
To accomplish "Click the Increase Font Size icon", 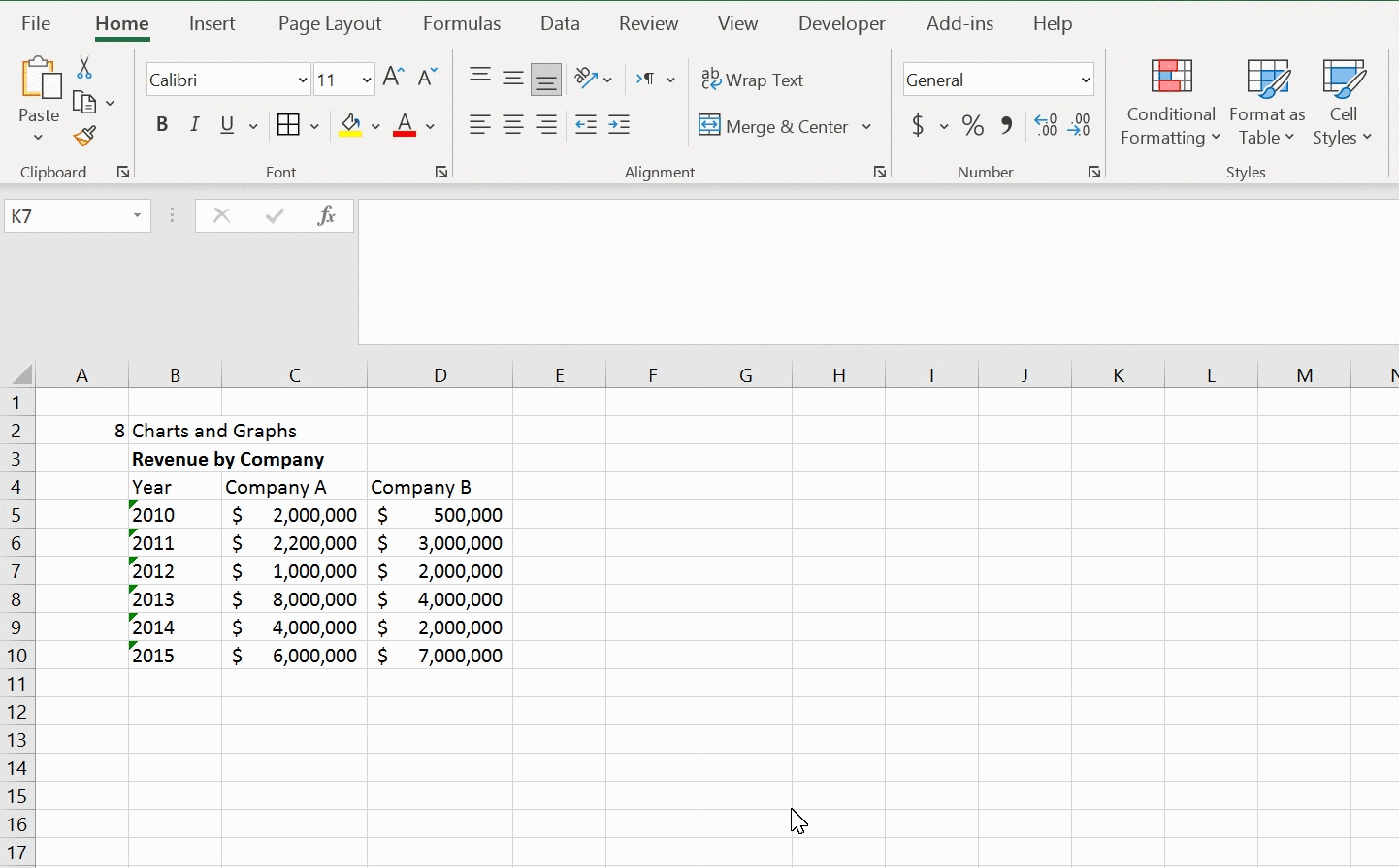I will pos(393,78).
